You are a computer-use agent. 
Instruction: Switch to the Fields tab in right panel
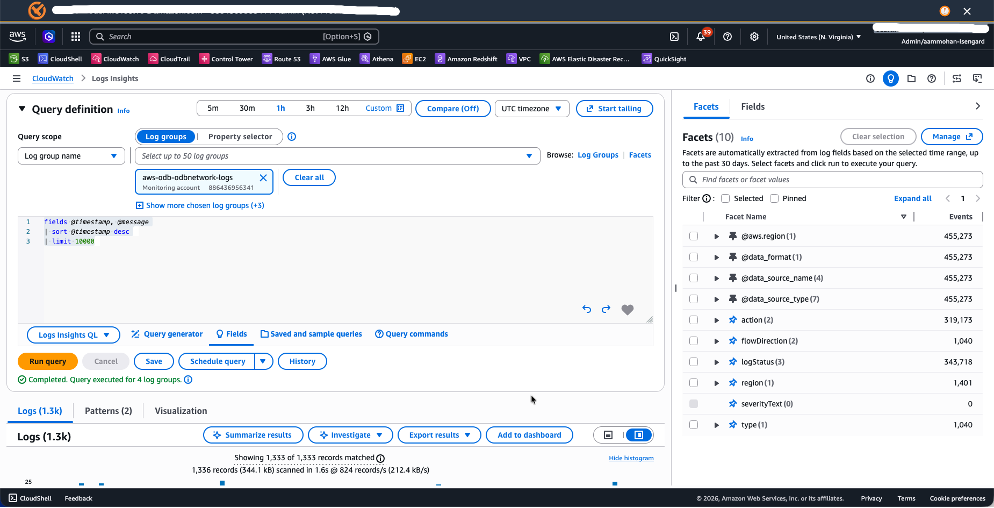(x=752, y=107)
